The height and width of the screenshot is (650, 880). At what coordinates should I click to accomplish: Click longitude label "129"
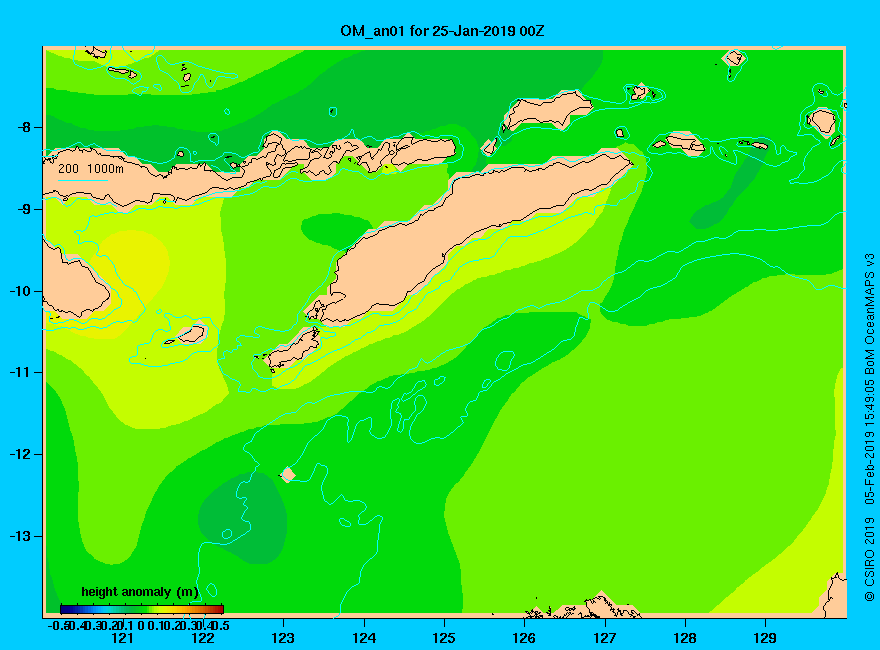click(765, 638)
